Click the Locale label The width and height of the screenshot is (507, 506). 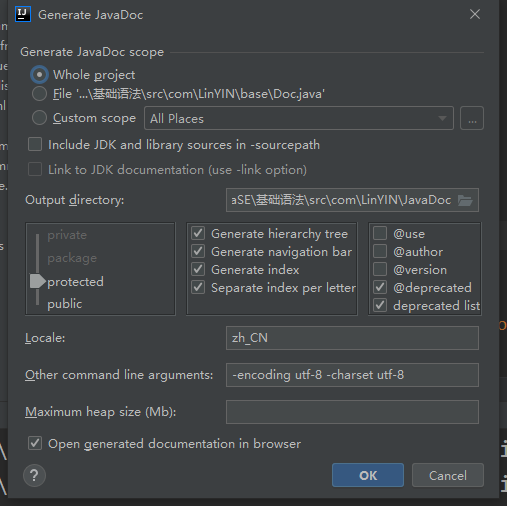pyautogui.click(x=45, y=338)
